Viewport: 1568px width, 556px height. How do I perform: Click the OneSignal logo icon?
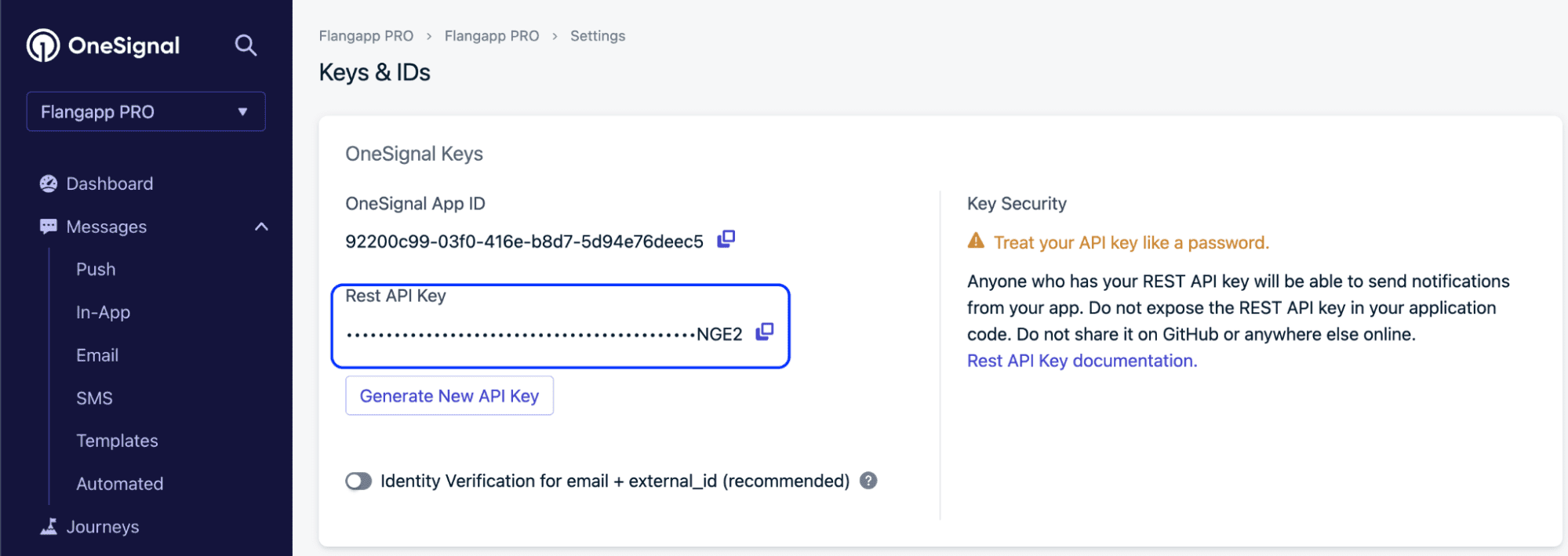(x=43, y=45)
